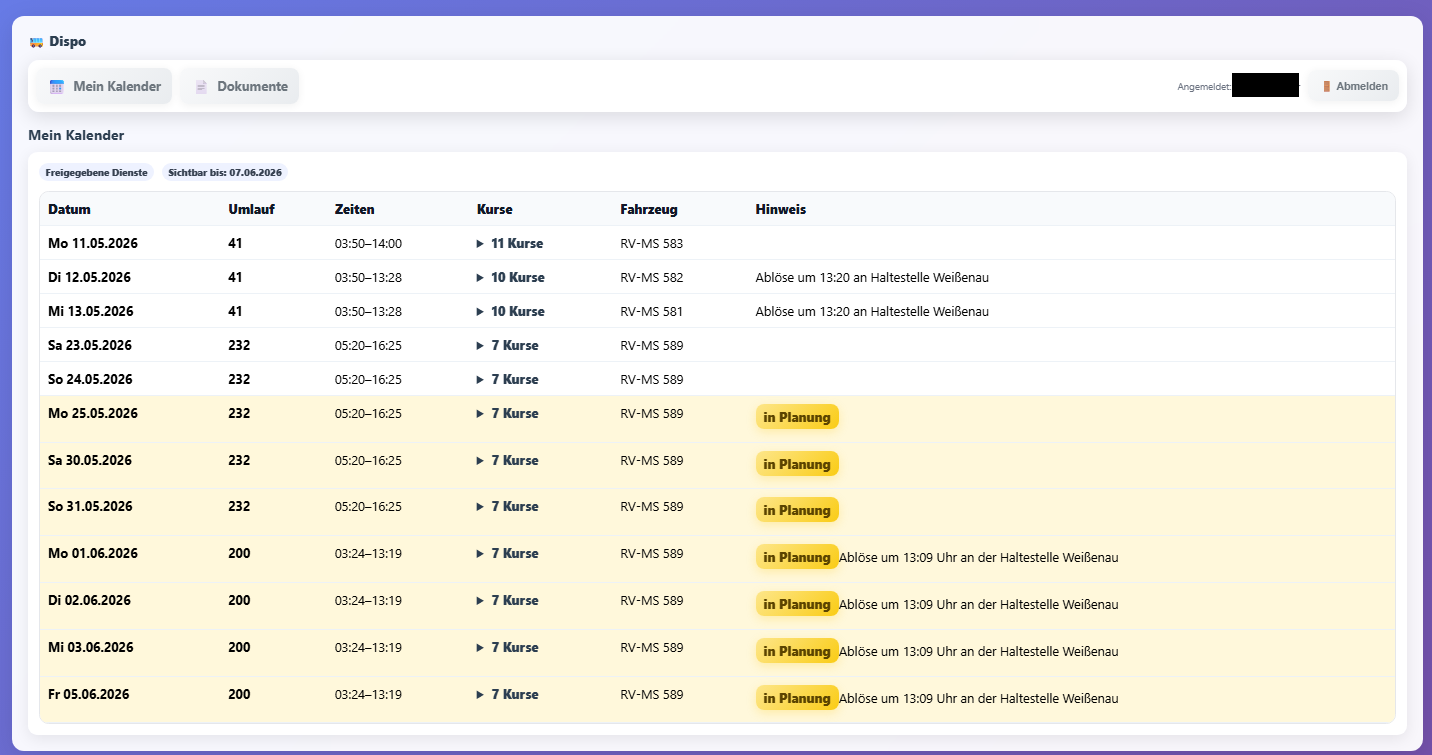
Task: Select the date Sa 23.05.2026
Action: pyautogui.click(x=90, y=345)
